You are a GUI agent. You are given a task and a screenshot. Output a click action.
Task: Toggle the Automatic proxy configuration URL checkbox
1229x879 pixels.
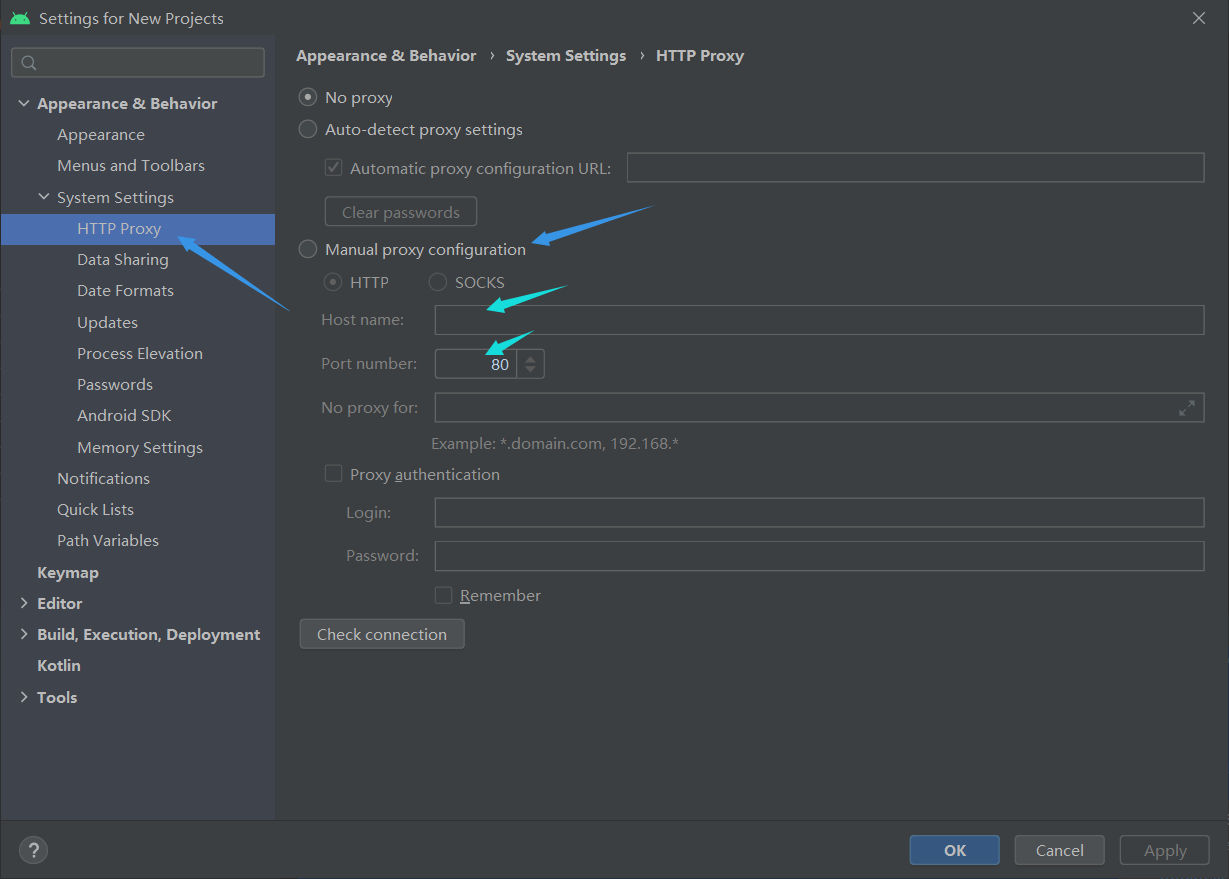tap(333, 167)
